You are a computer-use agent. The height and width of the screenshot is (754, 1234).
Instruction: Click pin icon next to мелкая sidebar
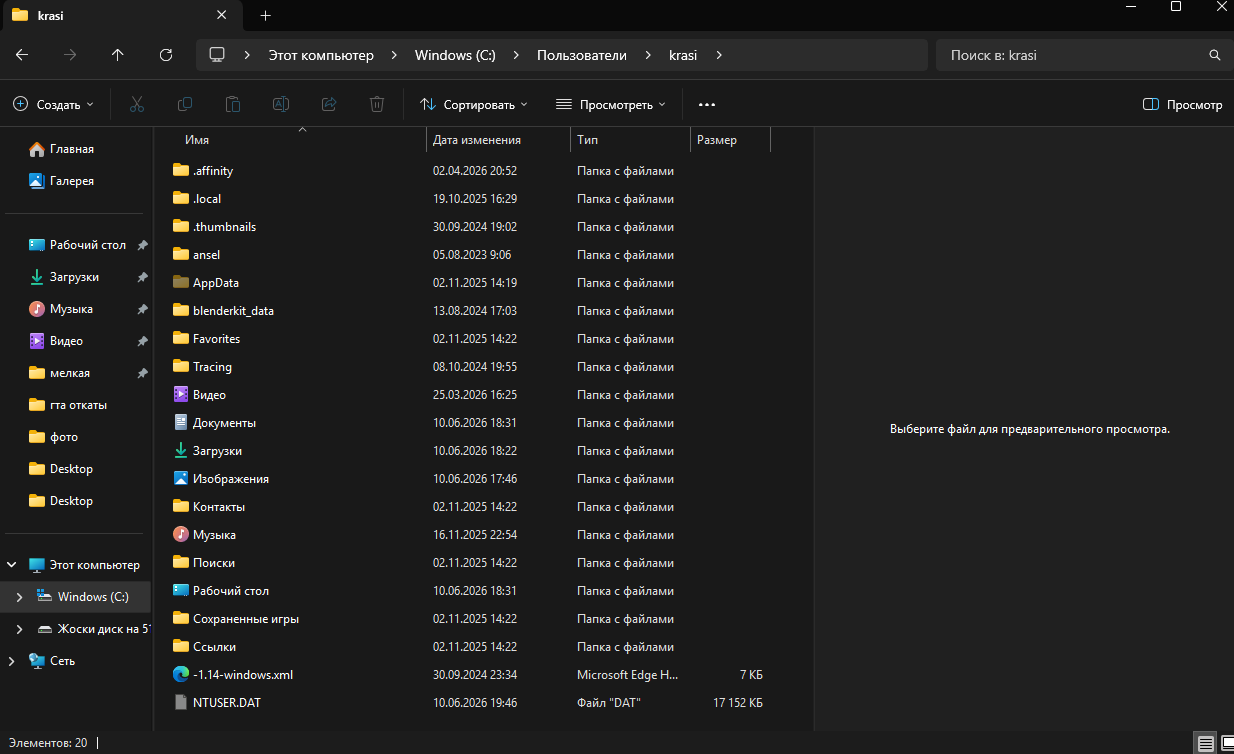pos(142,373)
